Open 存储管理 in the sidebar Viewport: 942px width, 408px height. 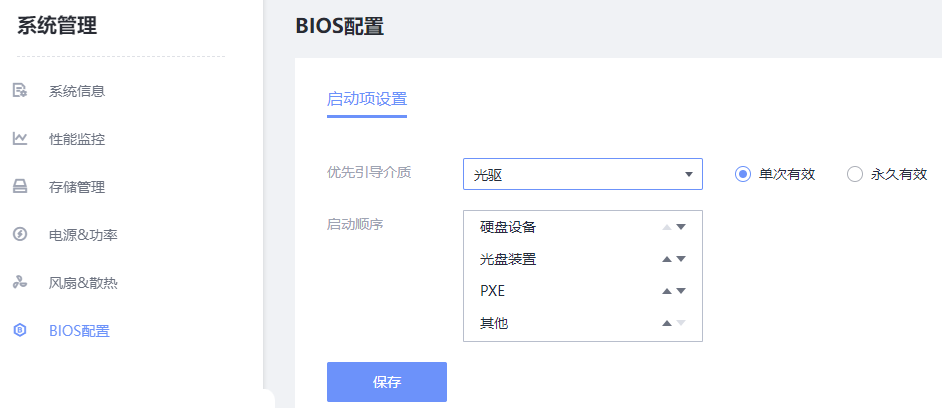(x=77, y=187)
